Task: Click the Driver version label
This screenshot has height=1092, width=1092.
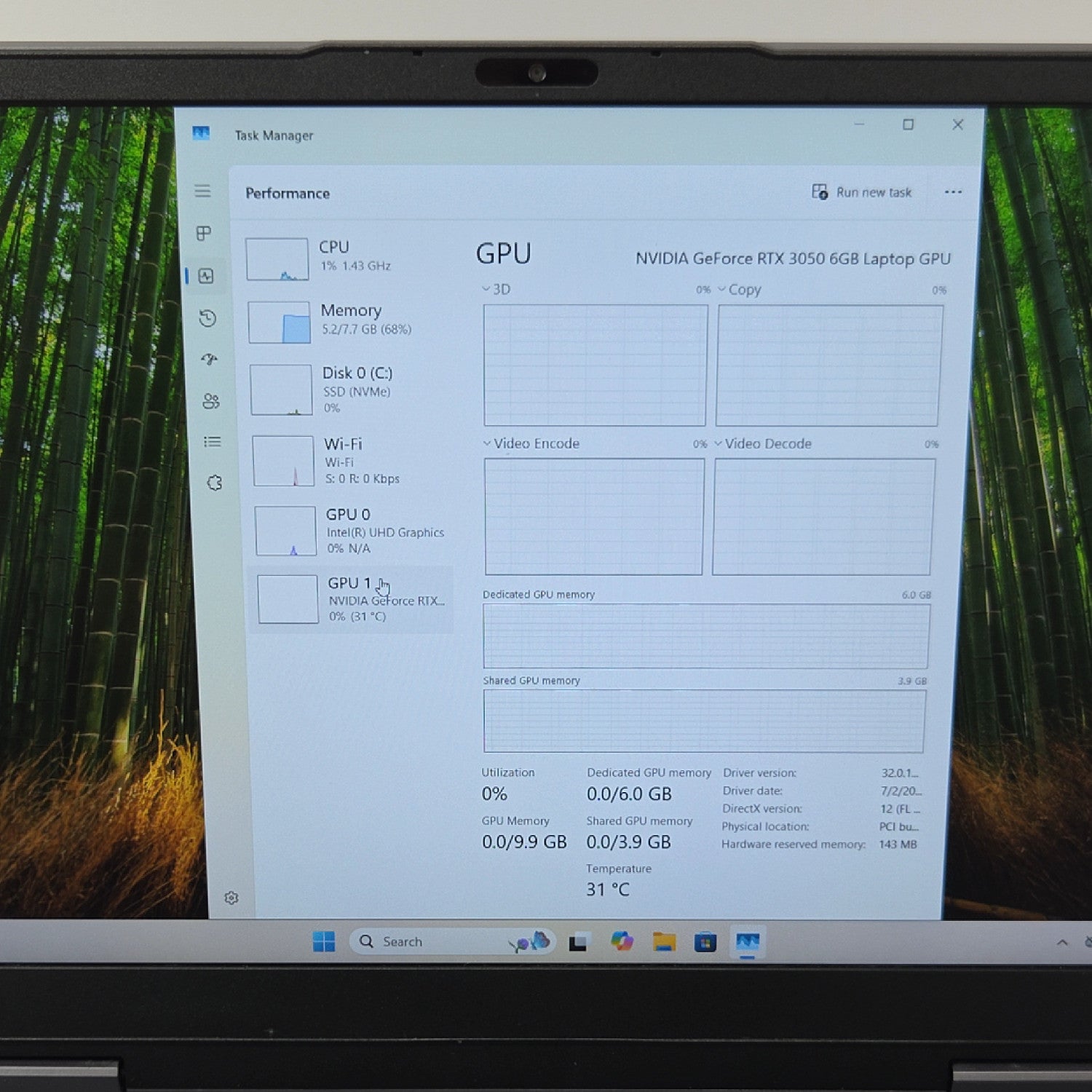Action: 759,773
